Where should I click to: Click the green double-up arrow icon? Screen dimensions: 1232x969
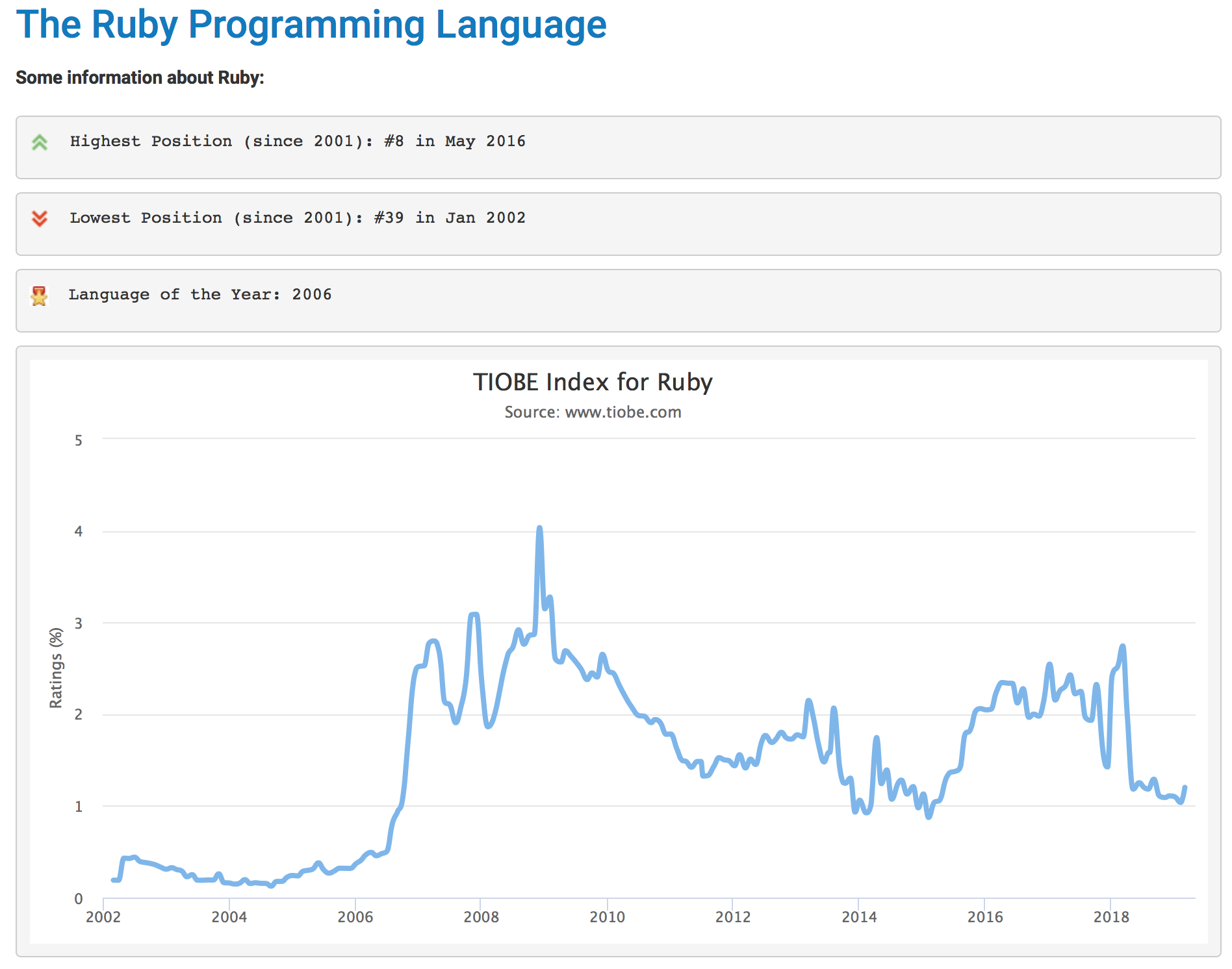point(40,142)
